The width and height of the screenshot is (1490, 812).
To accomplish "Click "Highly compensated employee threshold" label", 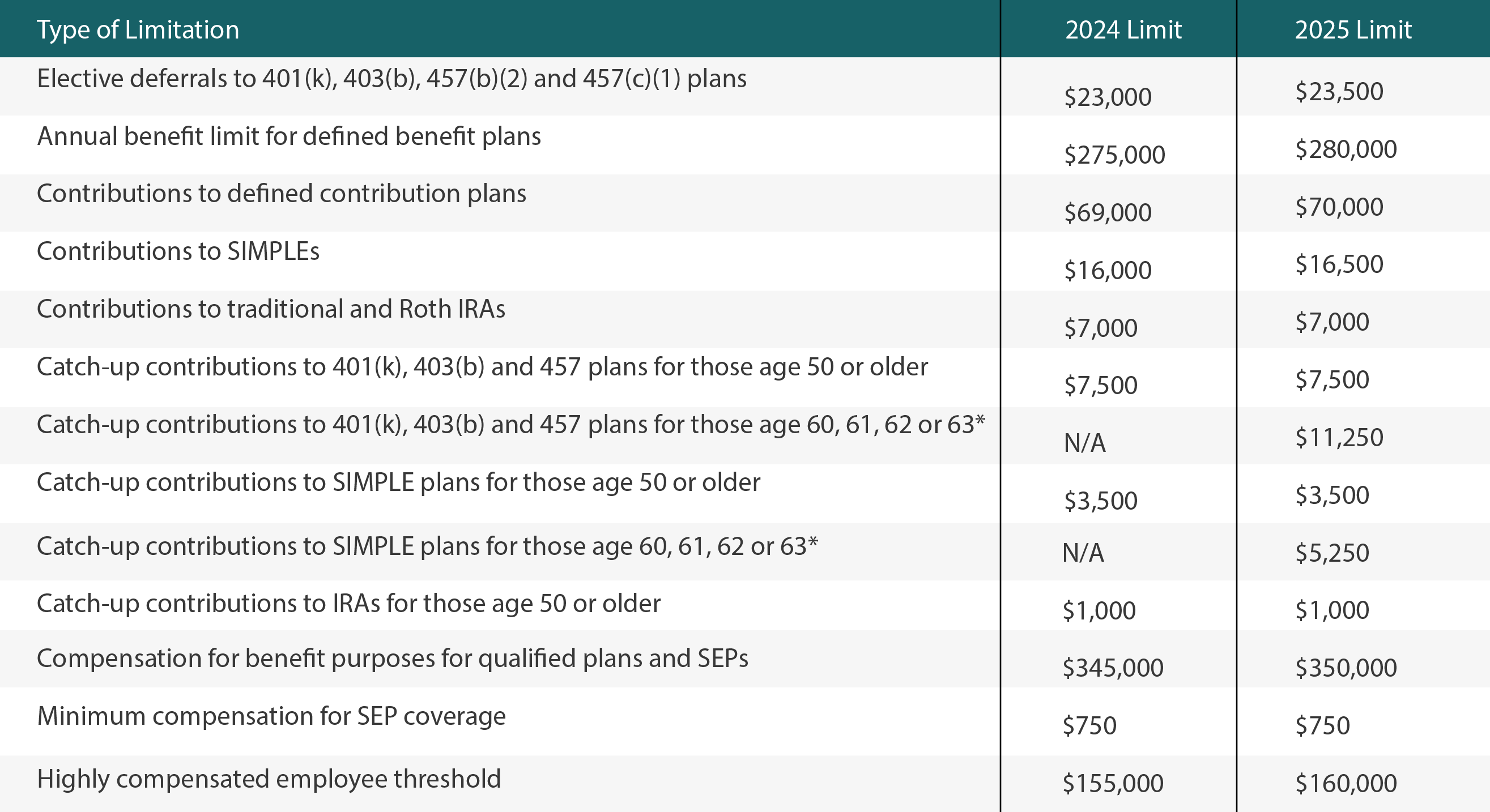I will [269, 779].
